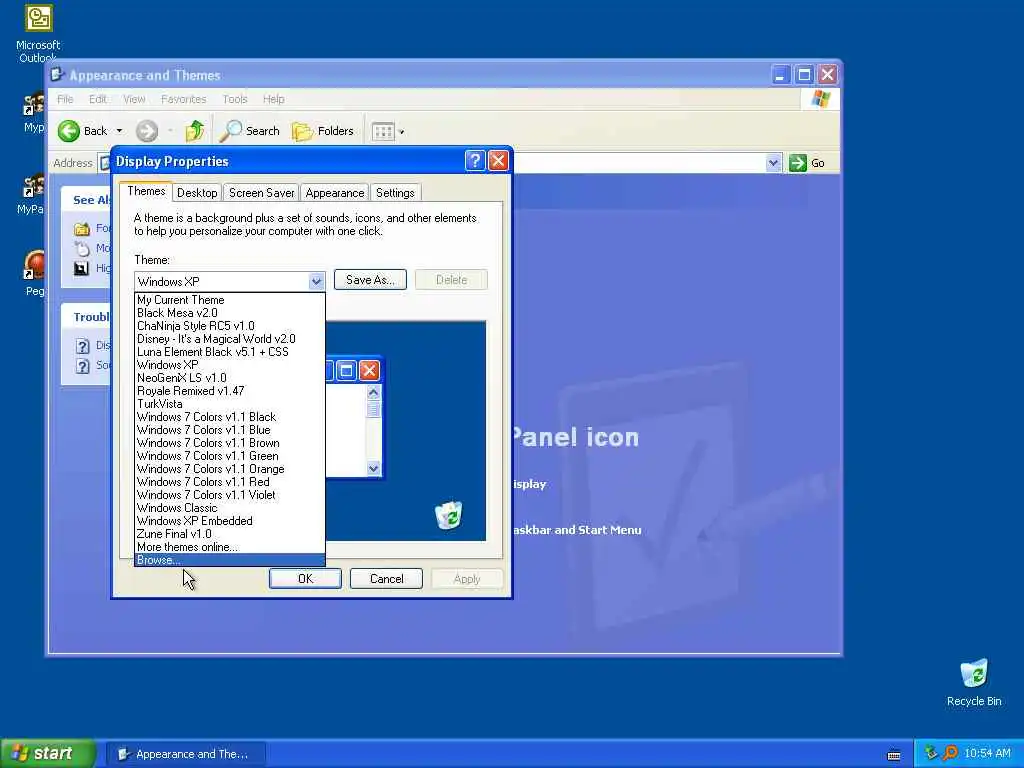Screen dimensions: 1024x768
Task: Open the Help menu
Action: 274,99
